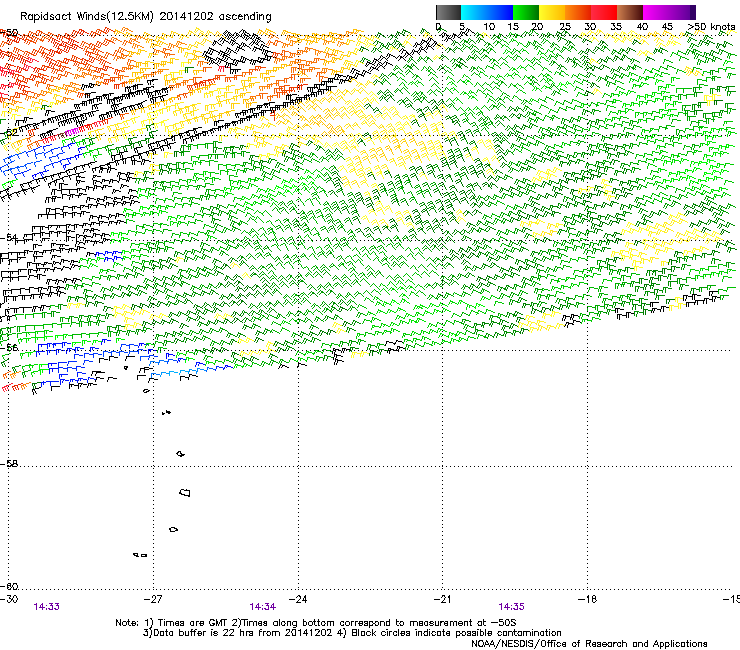
Task: Click the 40 value on legend scale
Action: (x=642, y=27)
